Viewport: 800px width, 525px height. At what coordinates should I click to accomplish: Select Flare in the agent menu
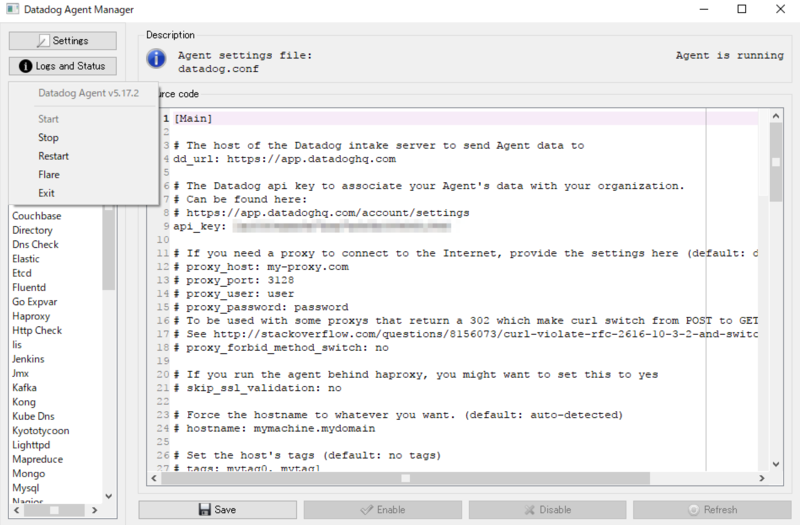48,174
